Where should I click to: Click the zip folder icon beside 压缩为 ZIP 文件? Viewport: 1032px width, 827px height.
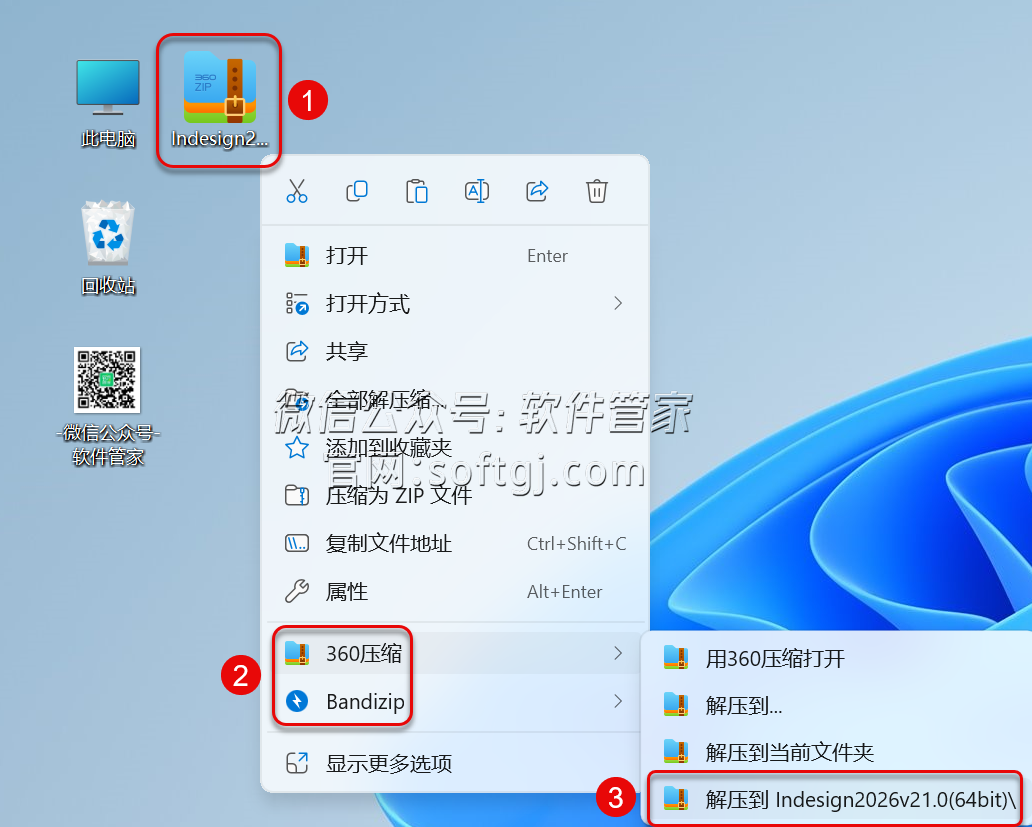pos(297,495)
